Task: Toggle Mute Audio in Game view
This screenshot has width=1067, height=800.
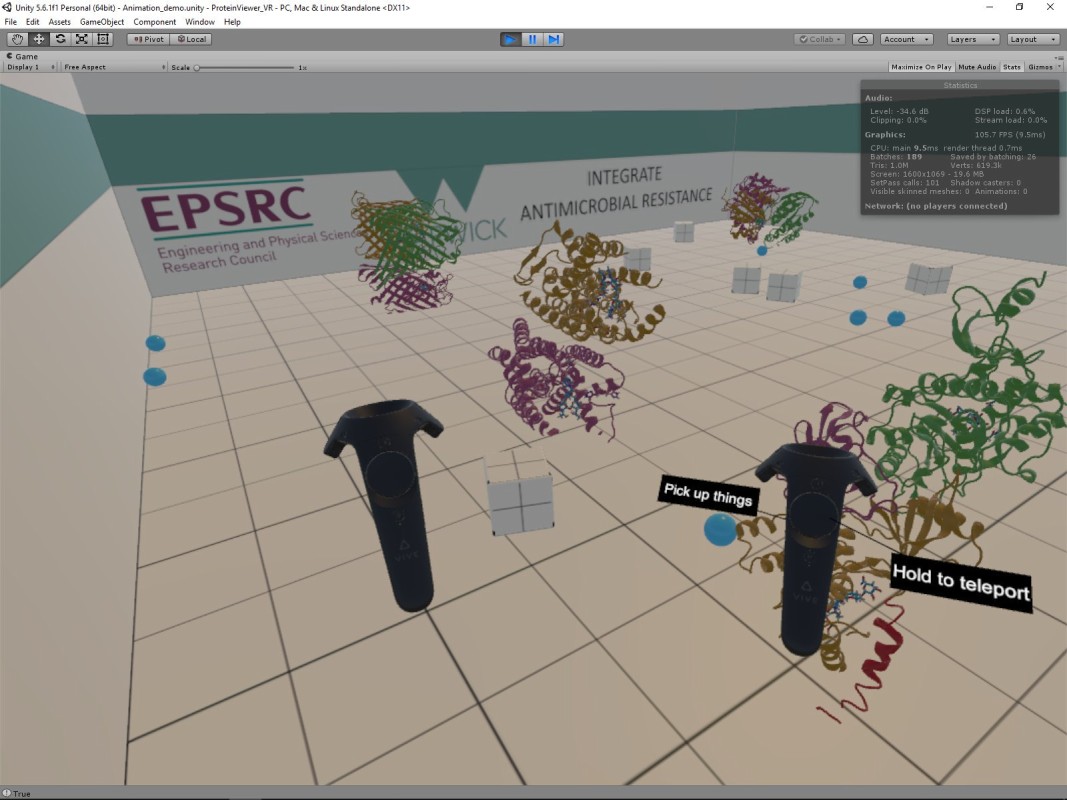Action: coord(976,67)
